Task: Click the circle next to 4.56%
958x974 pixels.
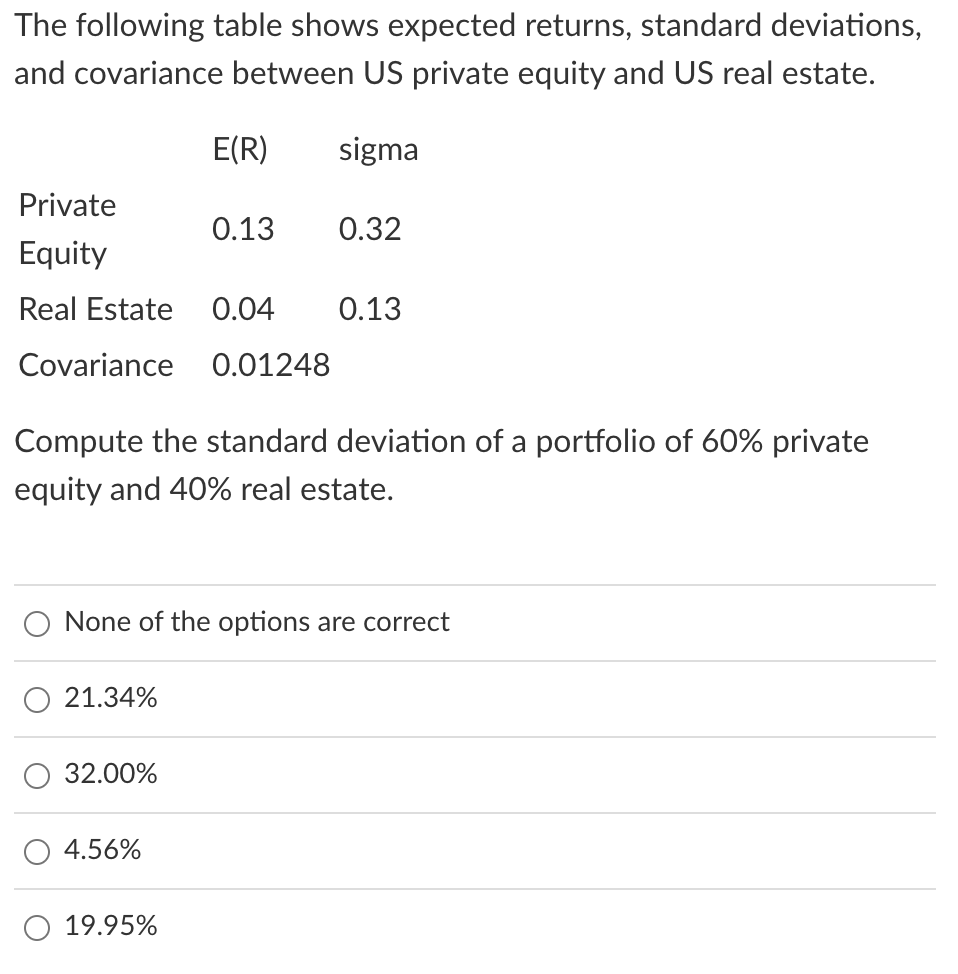Action: point(37,850)
